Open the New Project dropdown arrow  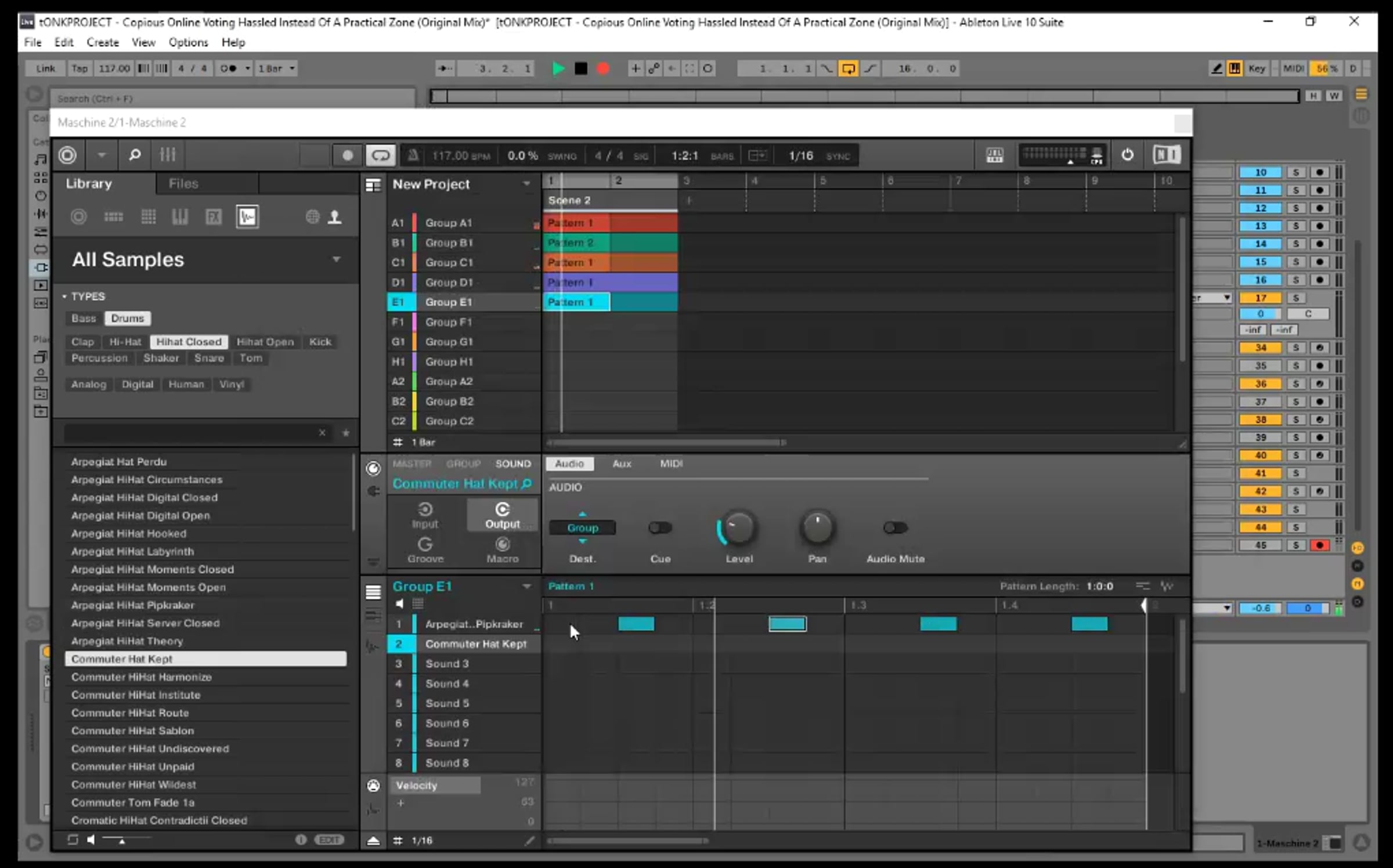526,184
